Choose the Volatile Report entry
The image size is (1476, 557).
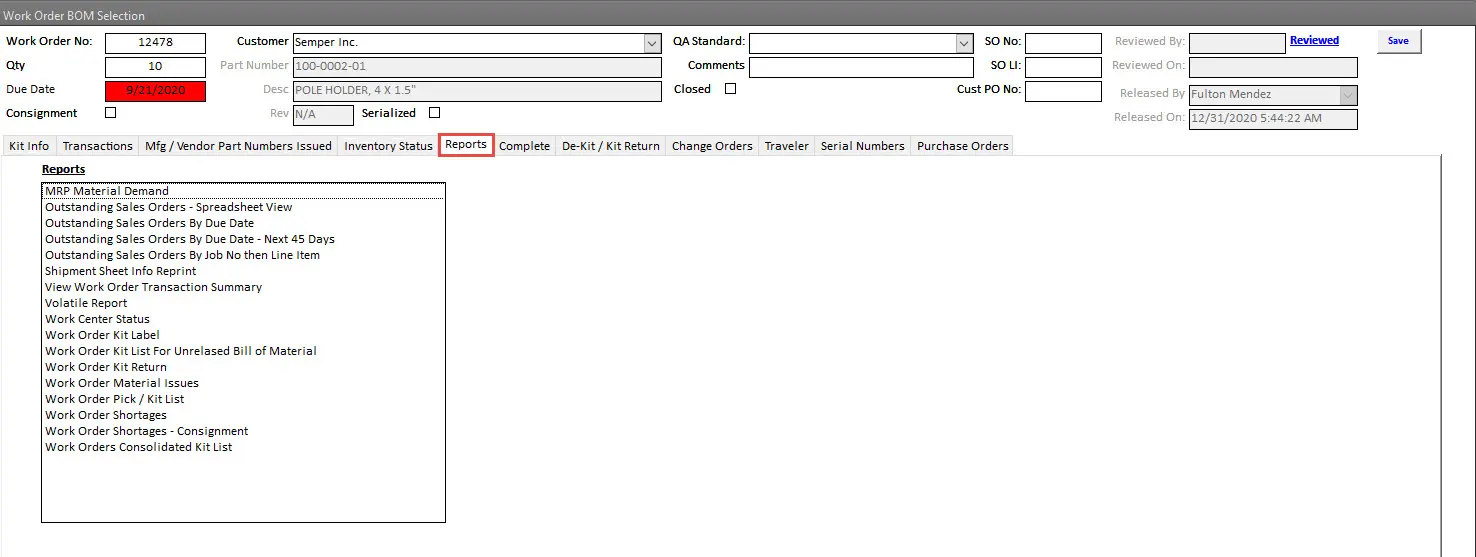86,303
